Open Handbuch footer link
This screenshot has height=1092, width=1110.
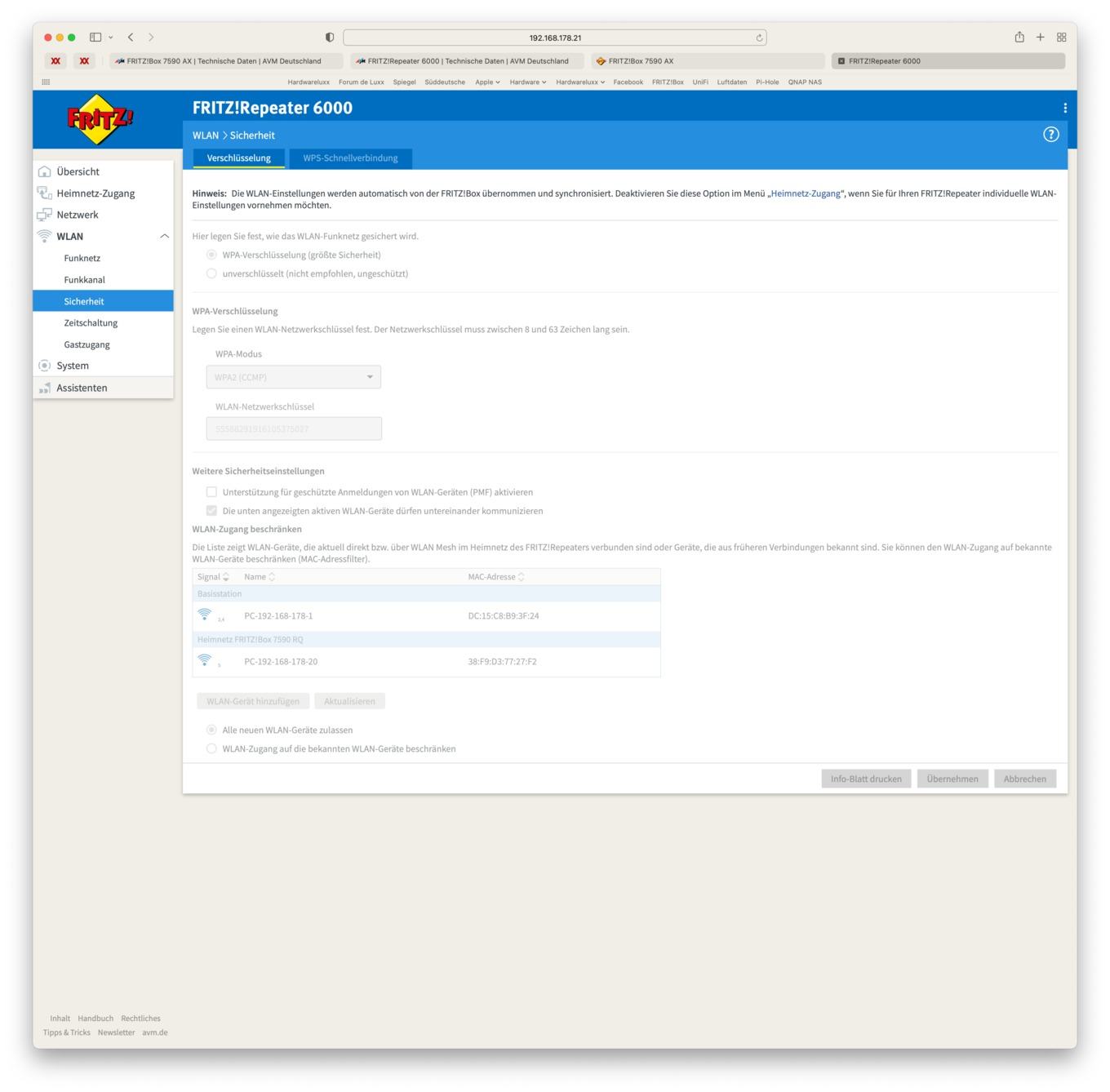pos(95,1019)
